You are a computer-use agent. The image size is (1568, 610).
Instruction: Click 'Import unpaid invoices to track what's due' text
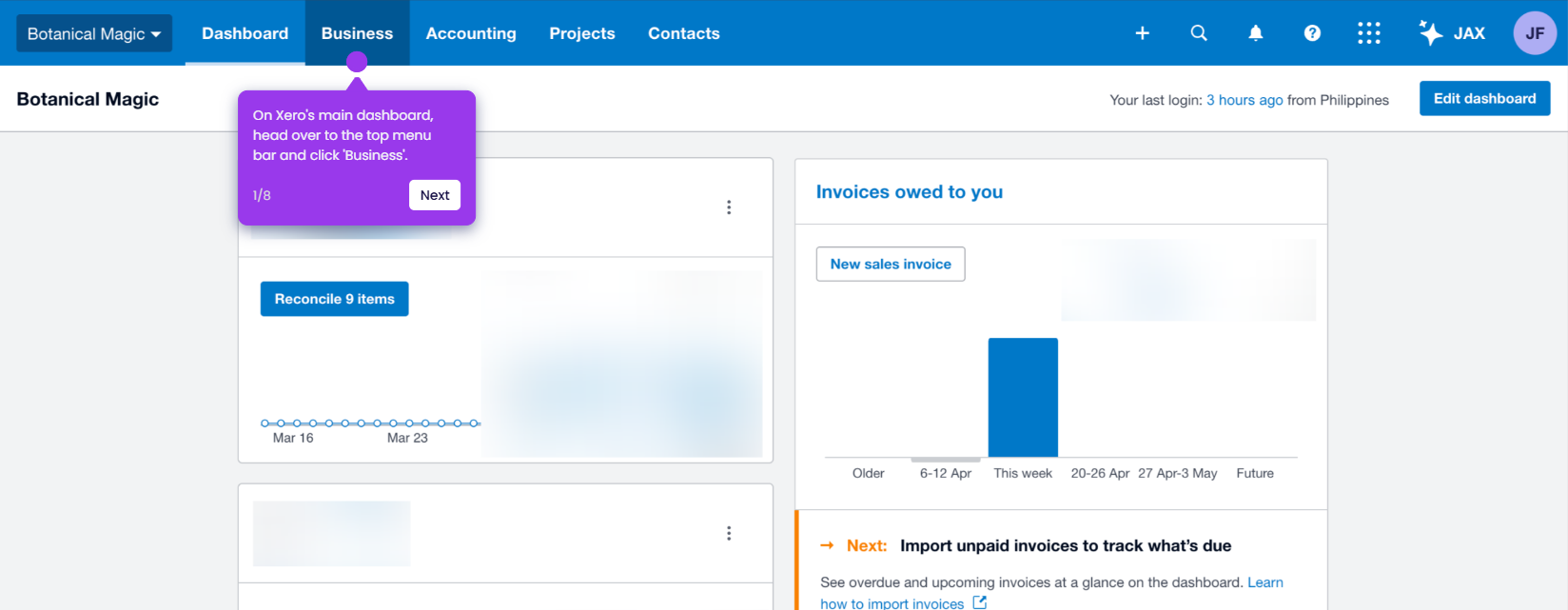coord(1066,546)
